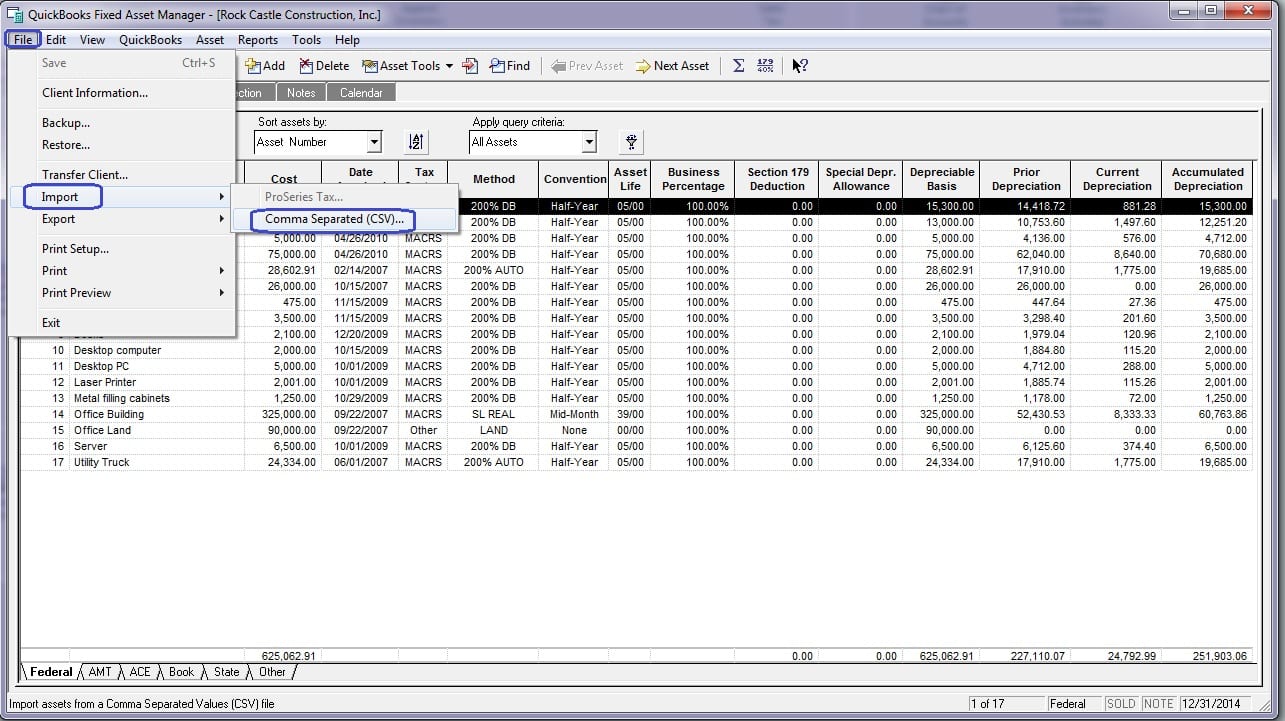This screenshot has width=1285, height=721.
Task: Click the Section 179 Deduction column header
Action: click(778, 179)
